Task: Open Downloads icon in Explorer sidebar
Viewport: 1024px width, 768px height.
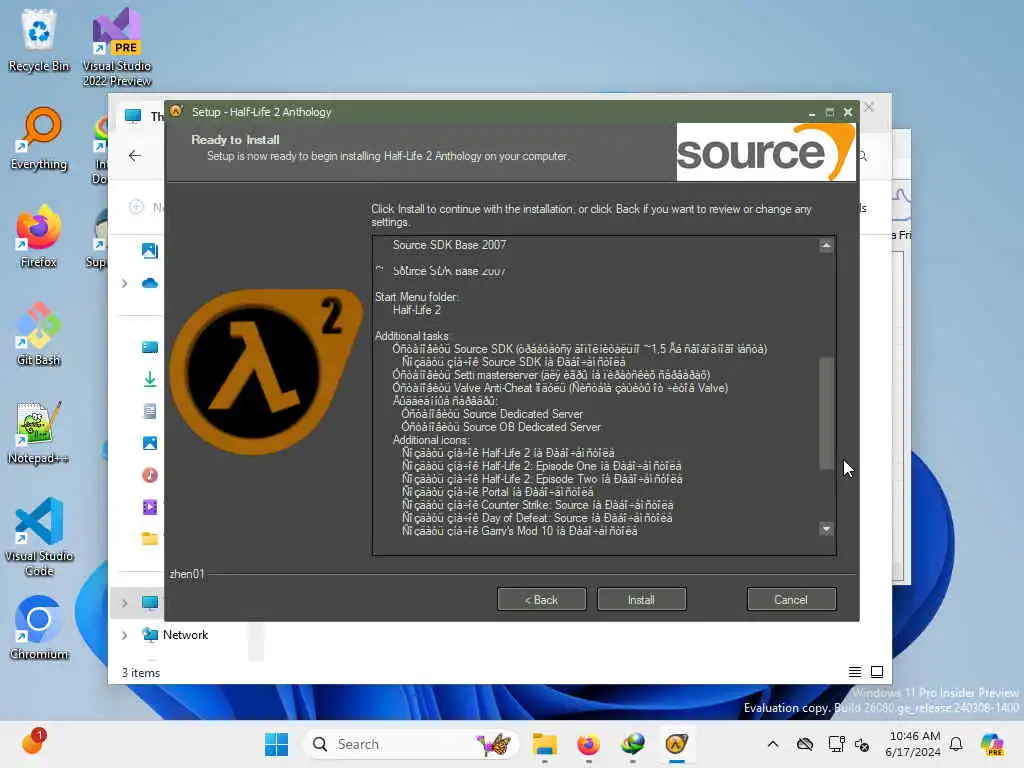Action: tap(150, 379)
